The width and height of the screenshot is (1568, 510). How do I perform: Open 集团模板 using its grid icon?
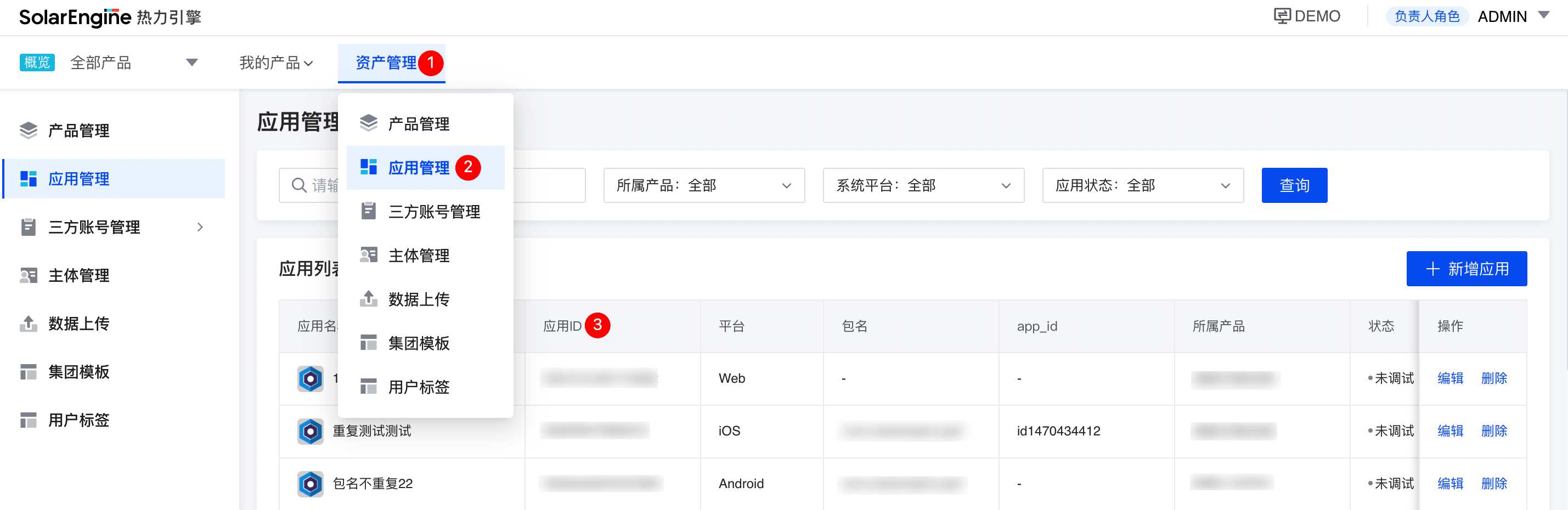coord(29,372)
